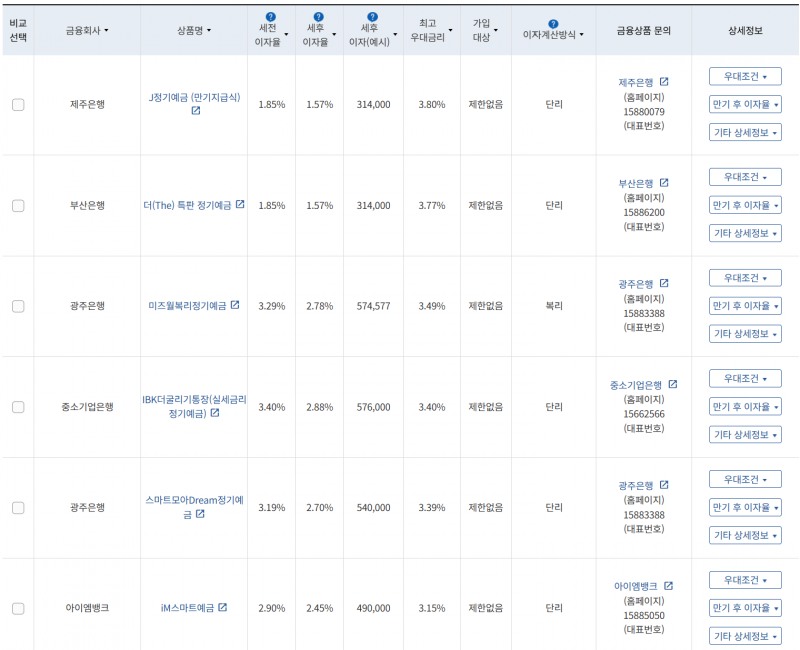Click external link icon beside 부산은행 homepage
This screenshot has width=800, height=650.
(664, 183)
